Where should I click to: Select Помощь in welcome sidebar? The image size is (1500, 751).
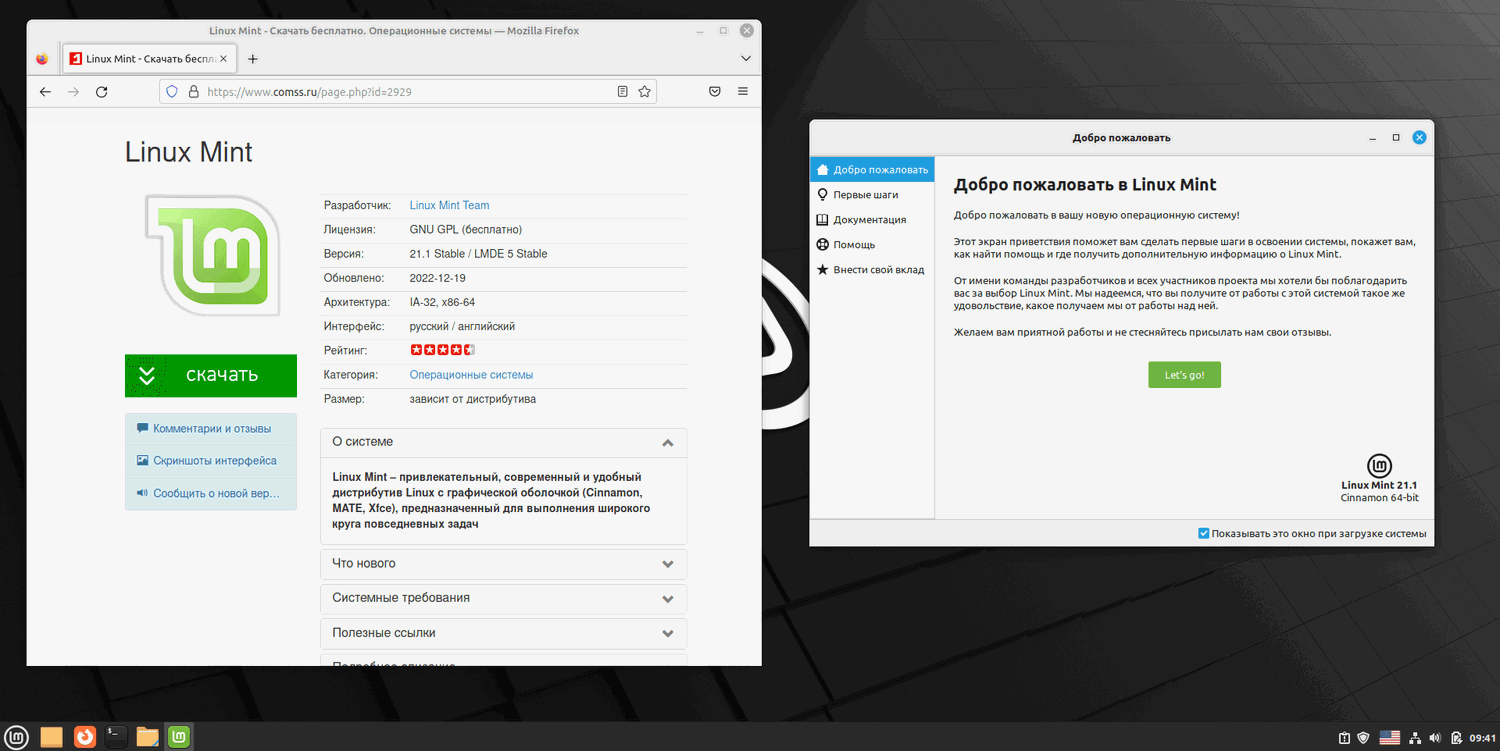872,245
